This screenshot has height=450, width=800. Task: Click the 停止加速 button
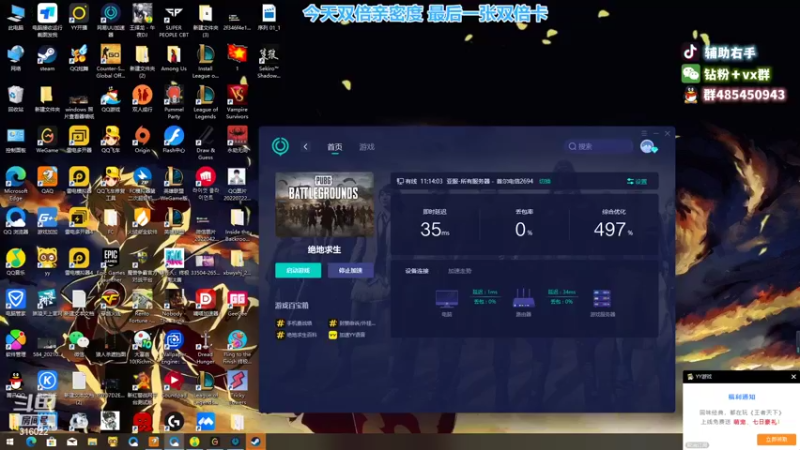(x=351, y=270)
